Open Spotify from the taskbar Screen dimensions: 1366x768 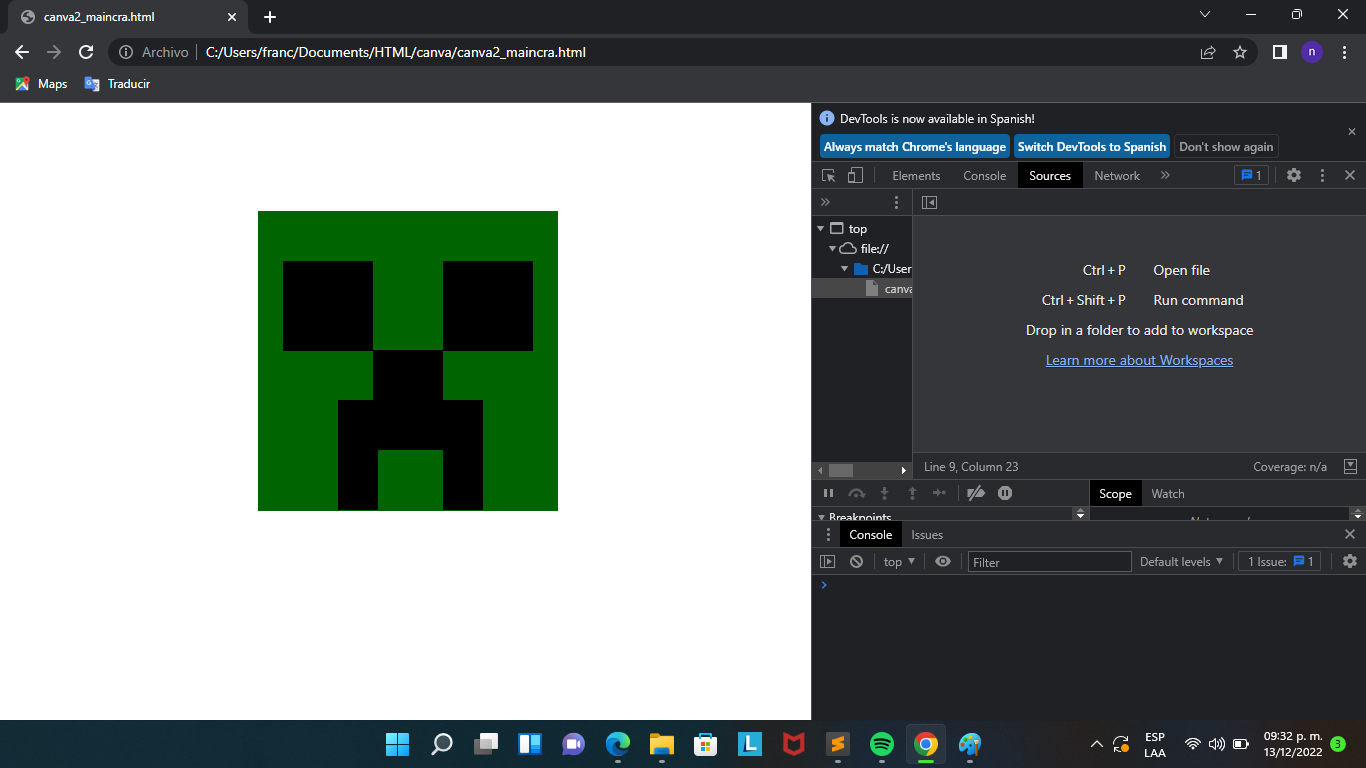(881, 744)
